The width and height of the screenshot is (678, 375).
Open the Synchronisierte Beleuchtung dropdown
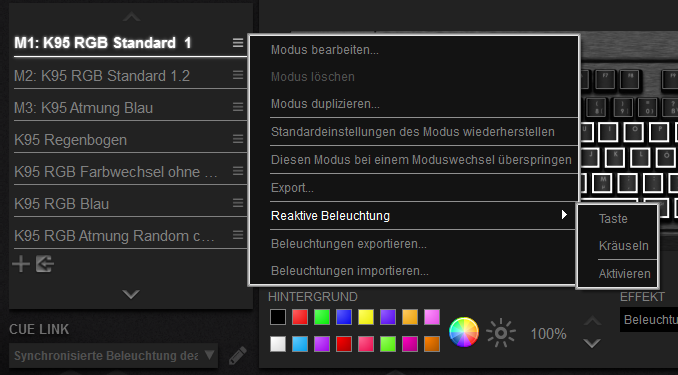point(113,356)
